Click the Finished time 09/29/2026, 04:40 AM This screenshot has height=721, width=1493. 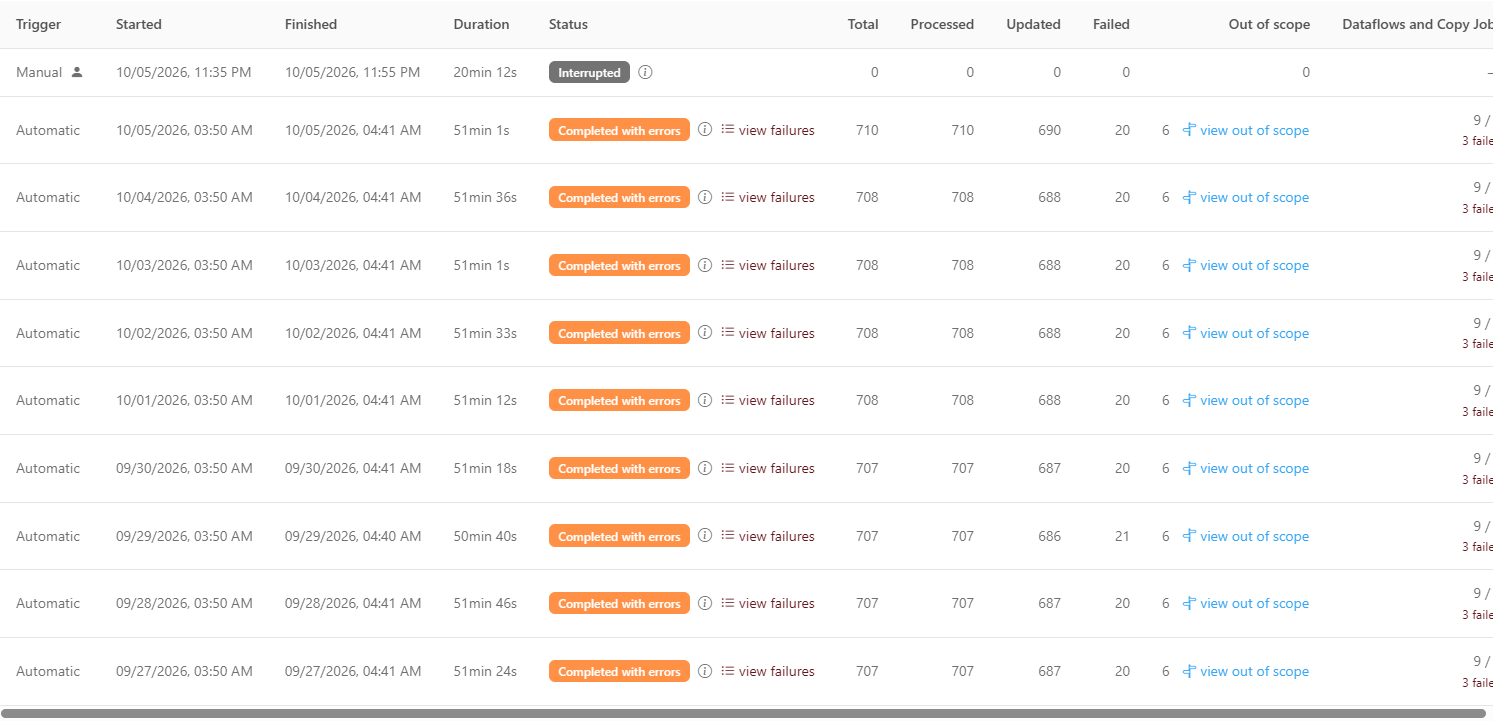tap(353, 536)
